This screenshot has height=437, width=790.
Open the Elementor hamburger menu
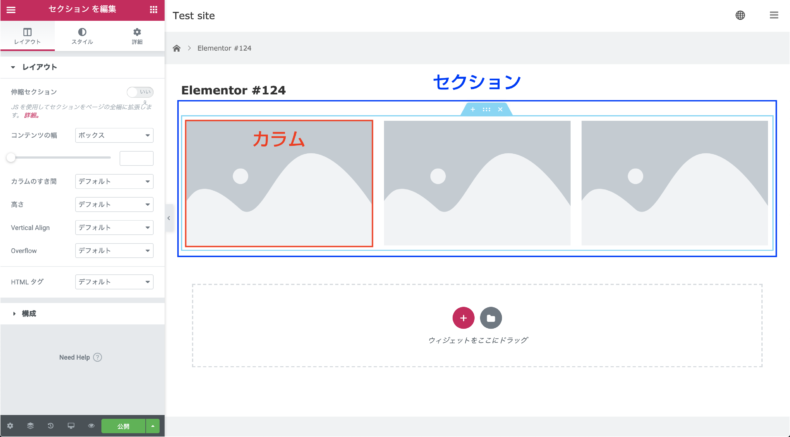point(11,10)
